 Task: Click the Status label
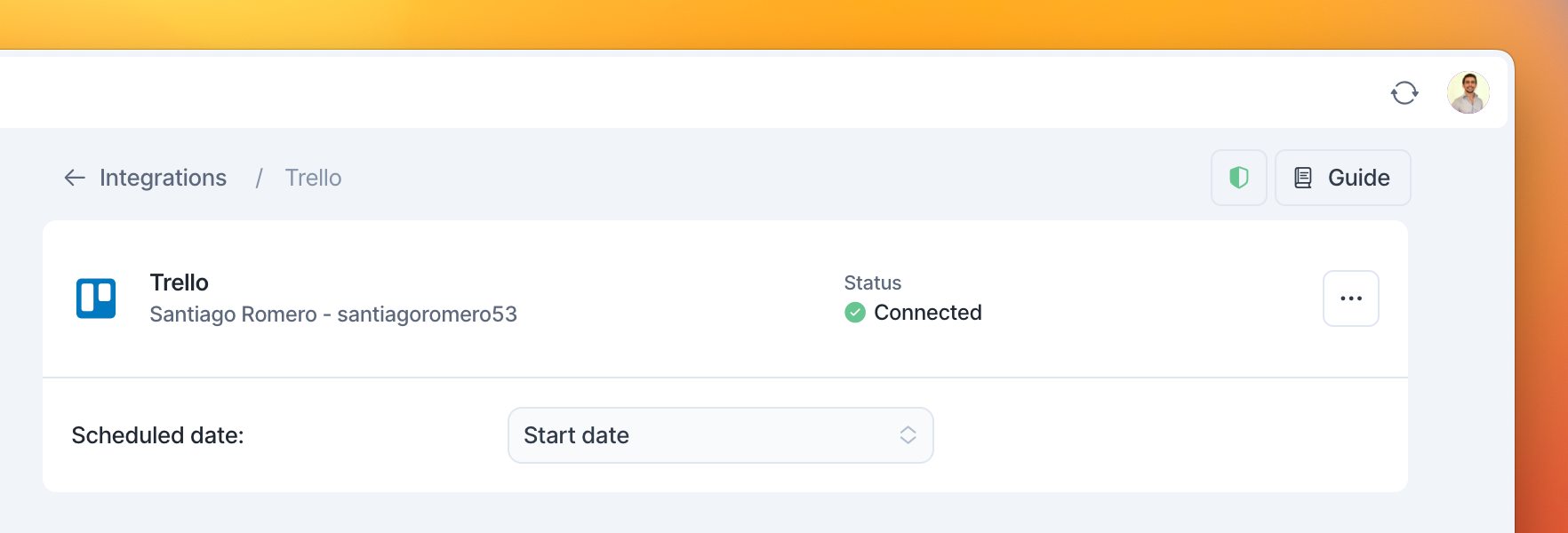[x=872, y=282]
